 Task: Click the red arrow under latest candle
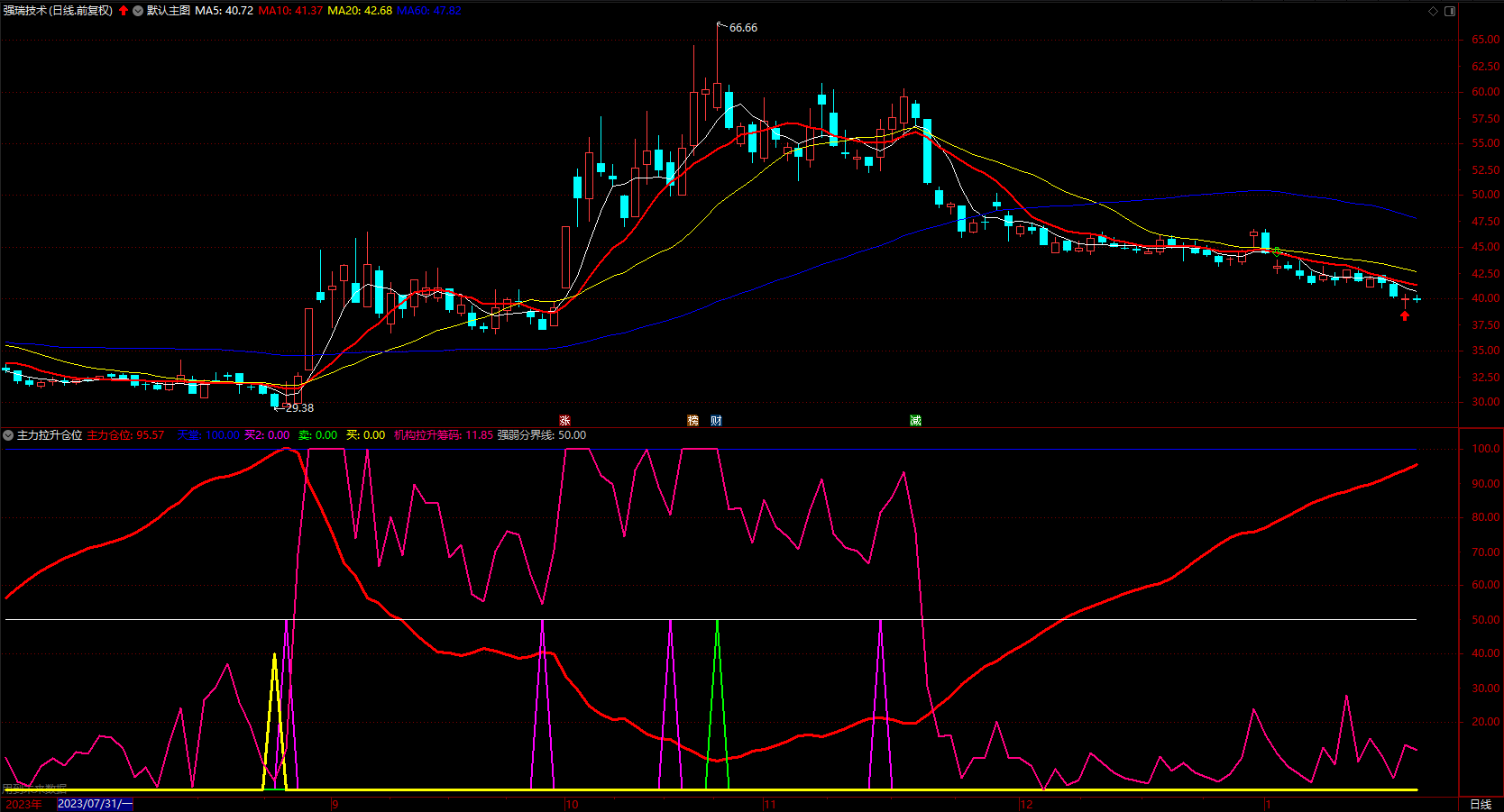click(x=1404, y=315)
